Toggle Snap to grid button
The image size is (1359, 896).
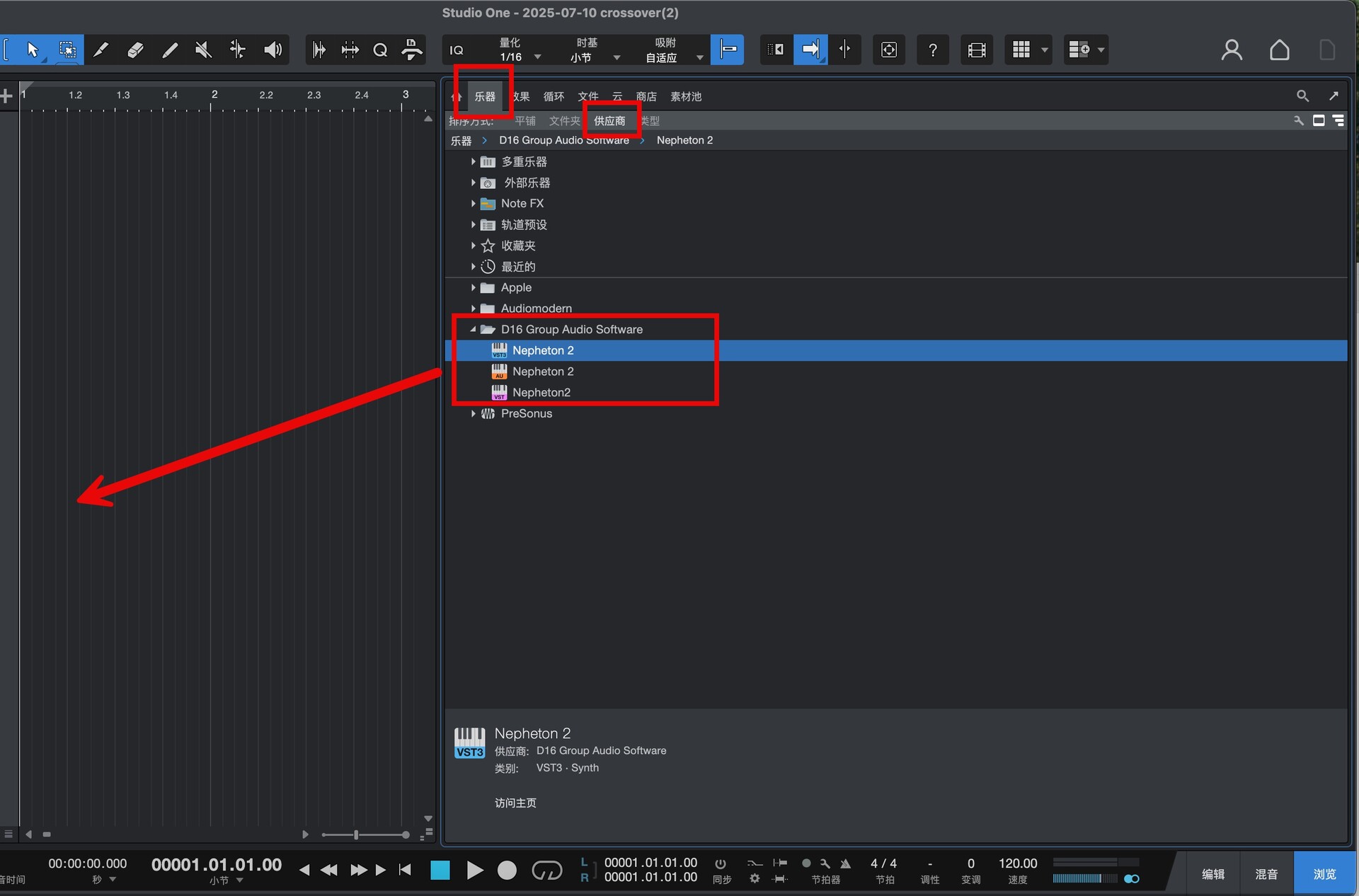point(728,50)
